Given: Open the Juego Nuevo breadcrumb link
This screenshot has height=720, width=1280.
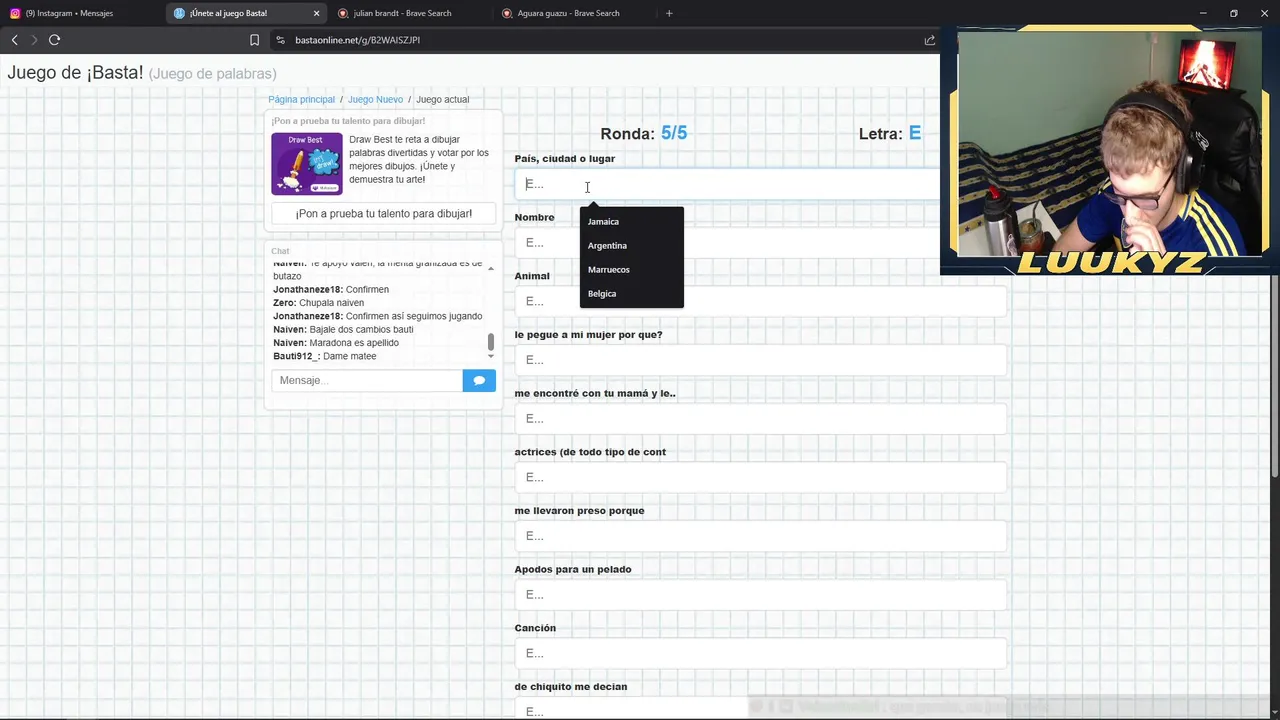Looking at the screenshot, I should (x=375, y=99).
